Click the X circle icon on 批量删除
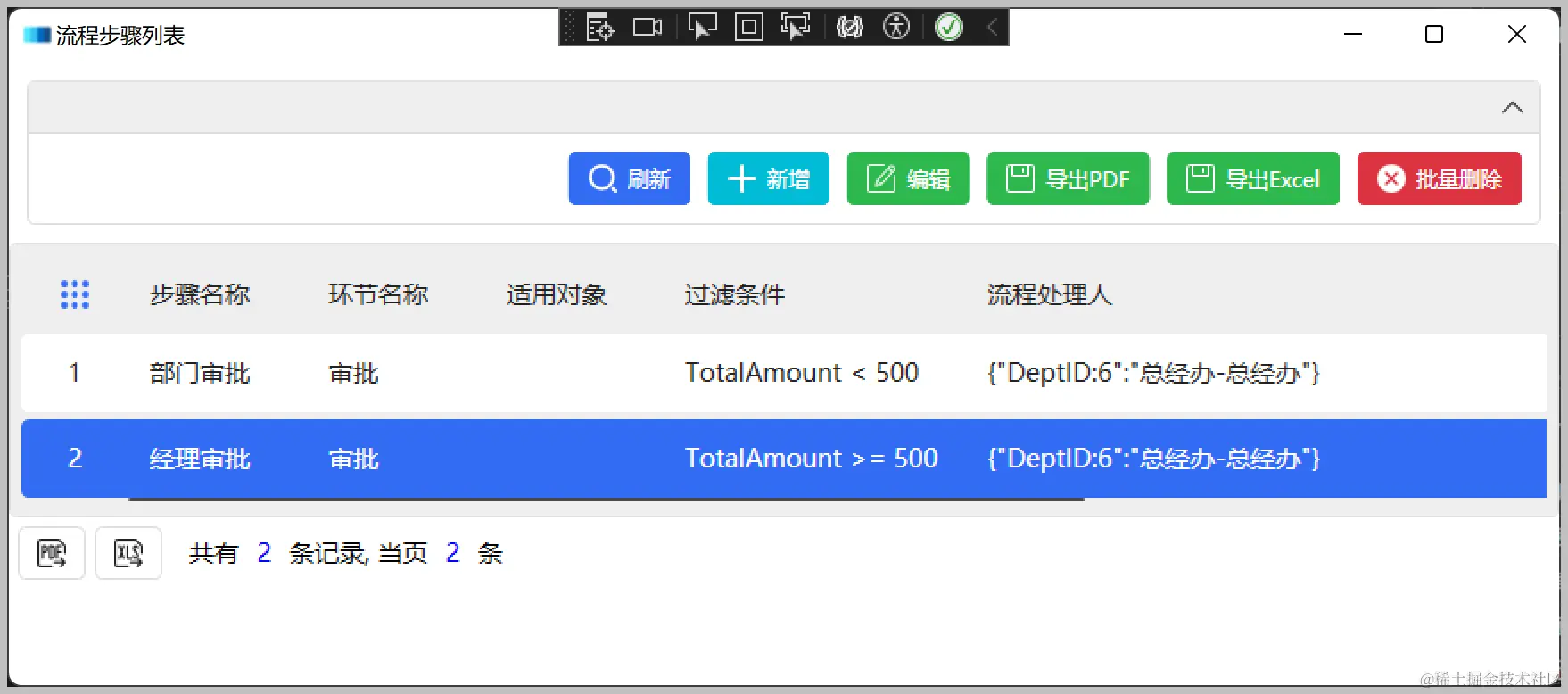1568x694 pixels. tap(1391, 178)
